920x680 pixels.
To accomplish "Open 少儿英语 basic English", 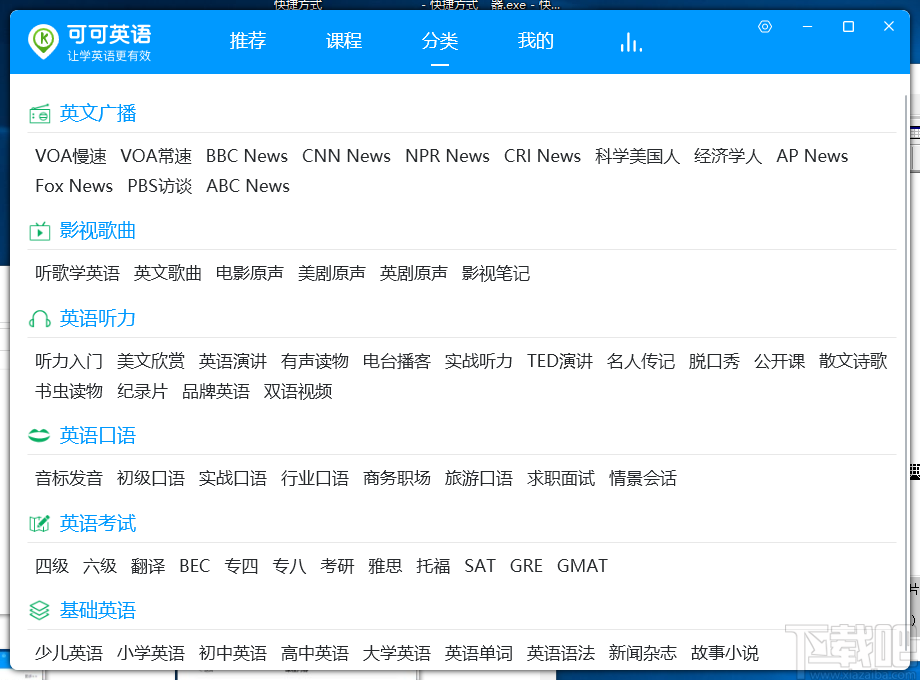I will click(68, 652).
